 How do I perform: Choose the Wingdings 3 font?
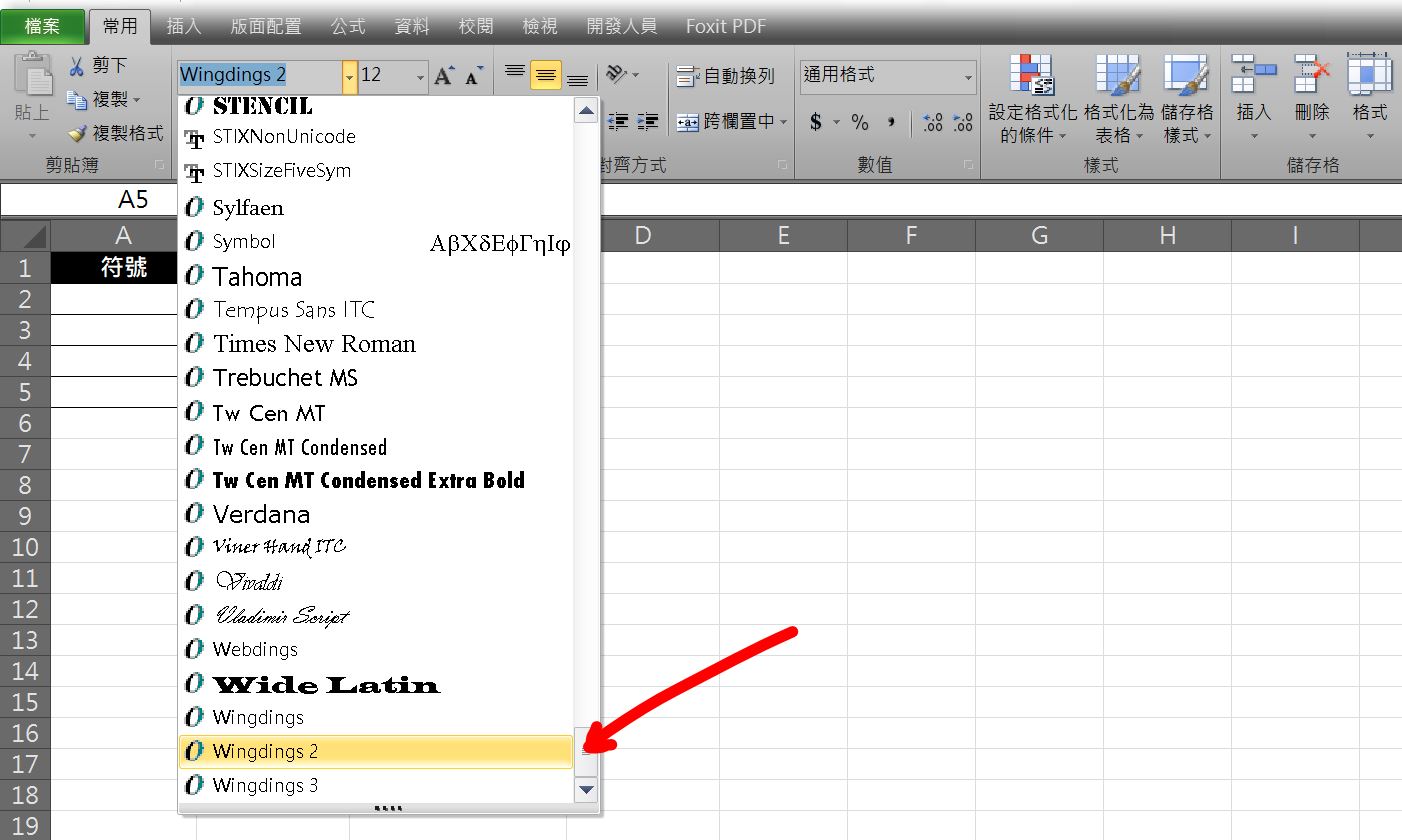[x=376, y=785]
